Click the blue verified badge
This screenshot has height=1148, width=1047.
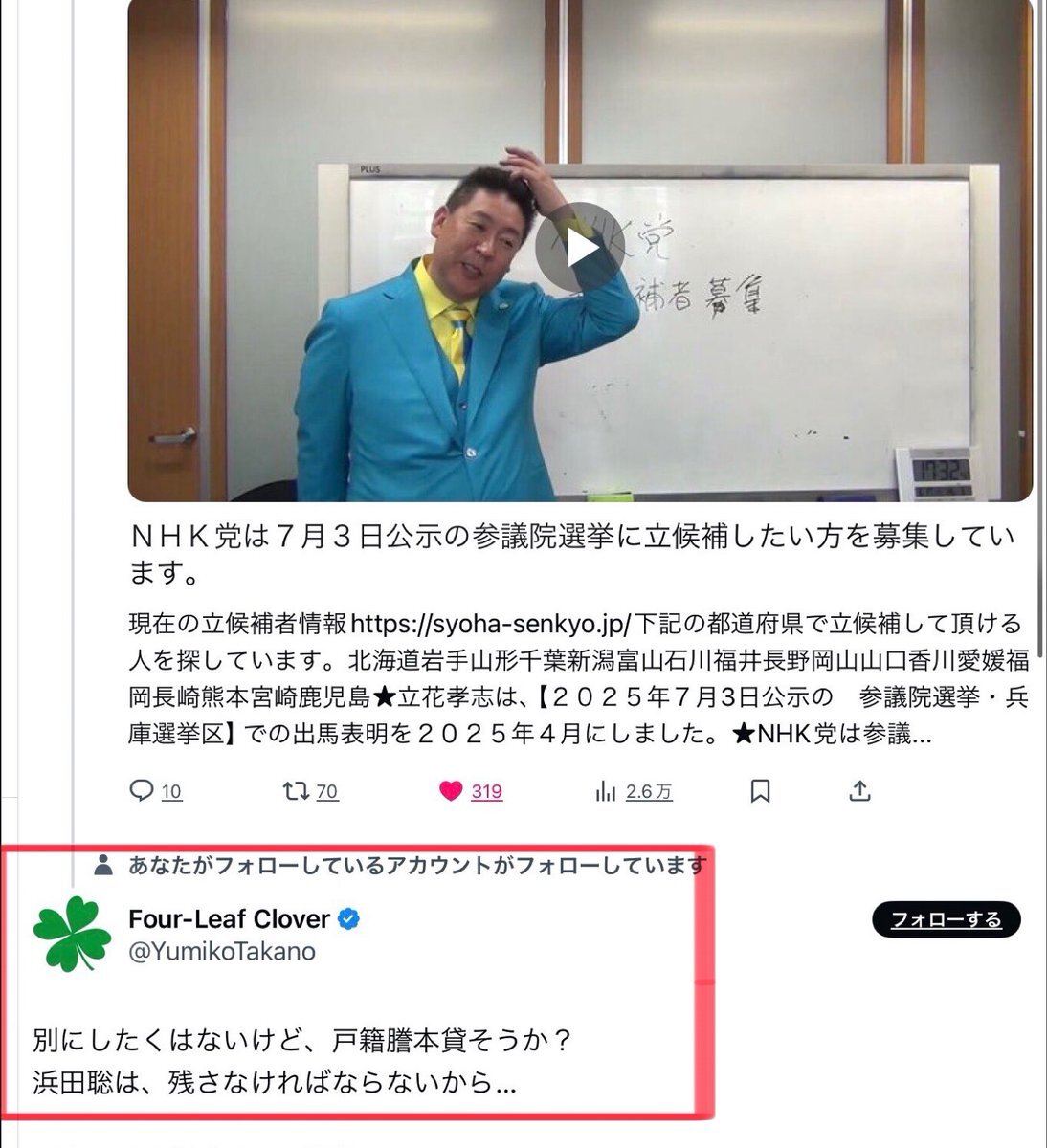[x=349, y=919]
